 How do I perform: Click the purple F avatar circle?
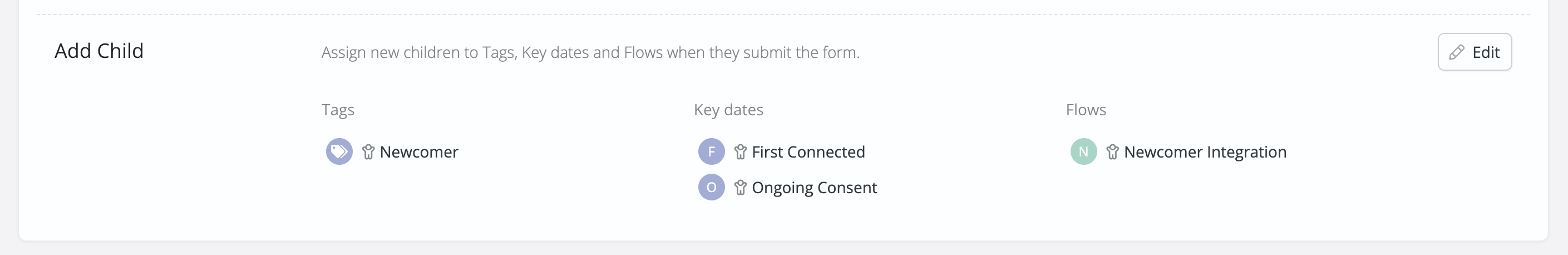[711, 151]
